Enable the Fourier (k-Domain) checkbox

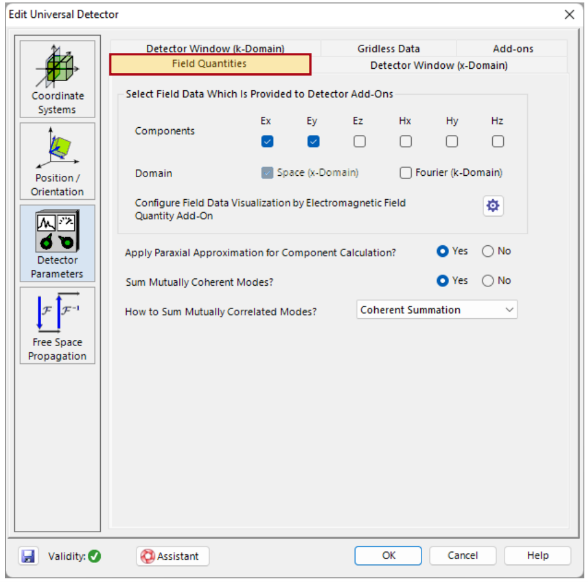(x=405, y=173)
